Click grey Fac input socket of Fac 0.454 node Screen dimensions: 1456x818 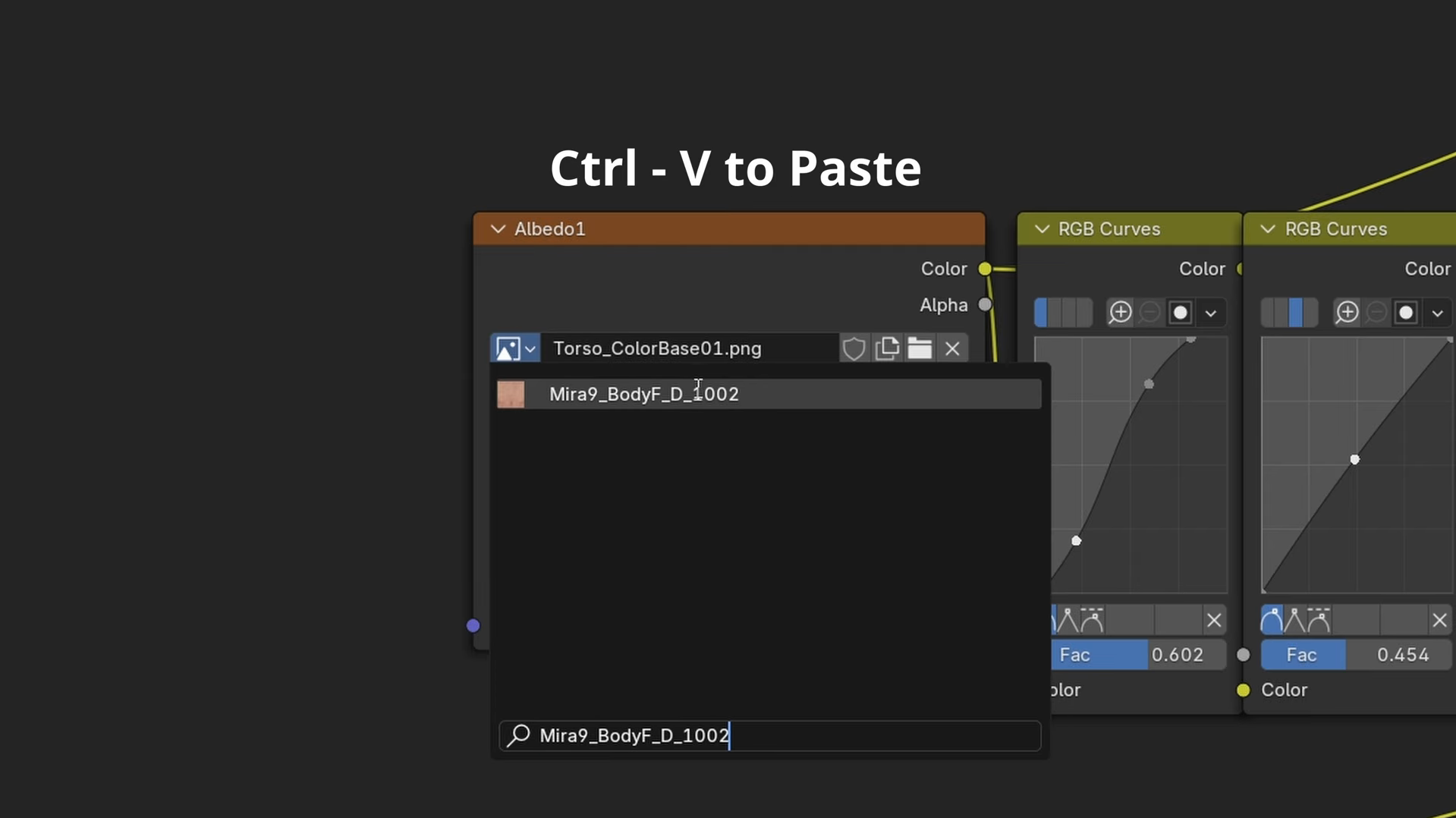(1243, 655)
